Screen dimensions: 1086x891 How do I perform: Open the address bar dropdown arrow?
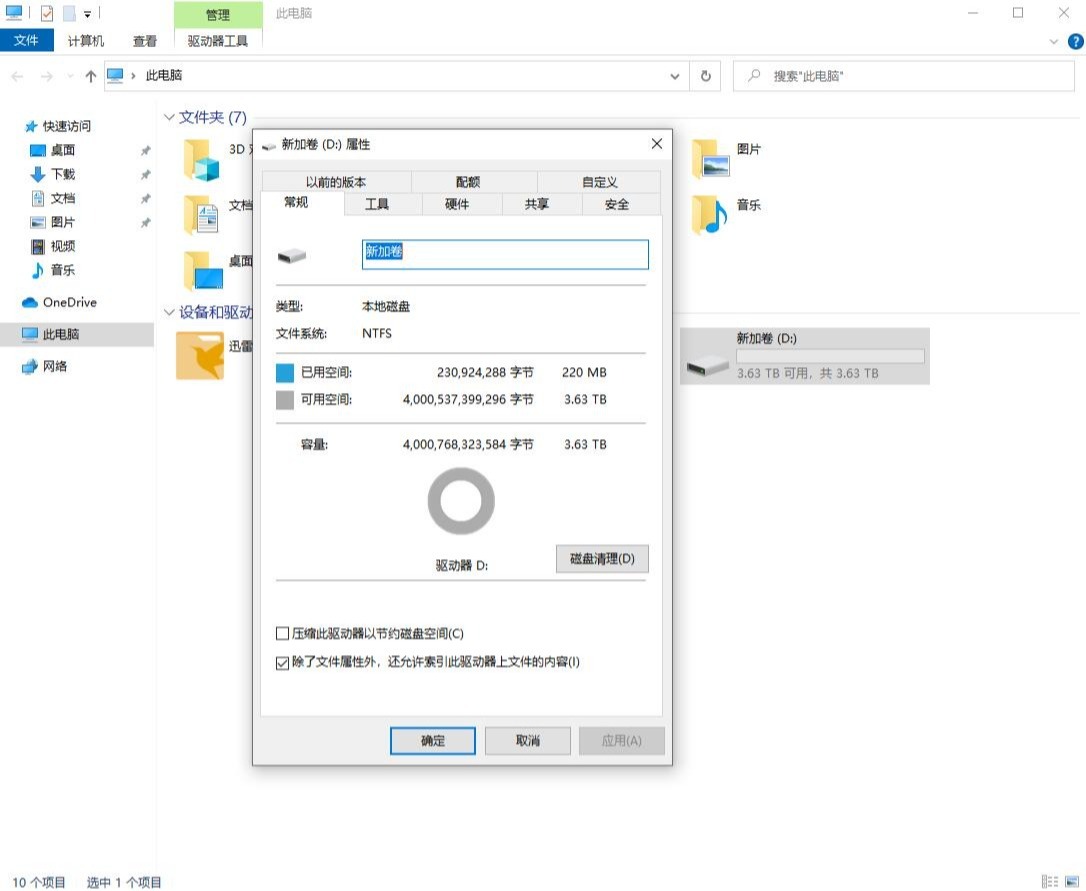tap(674, 76)
